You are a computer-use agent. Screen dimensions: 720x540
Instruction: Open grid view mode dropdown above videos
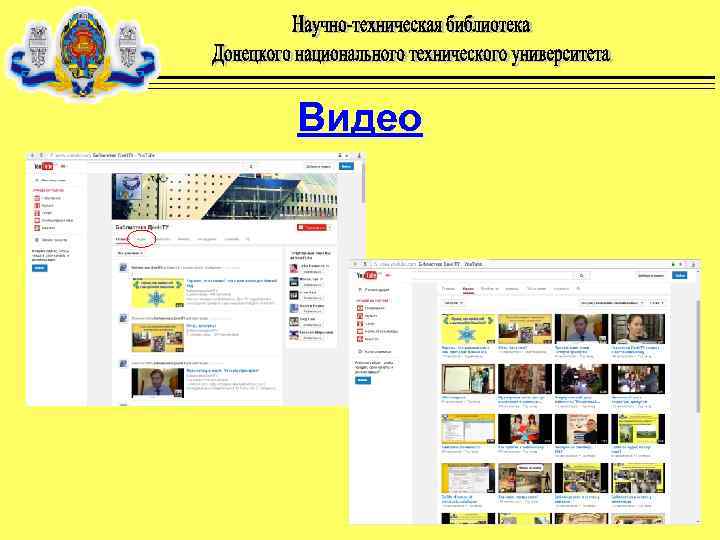click(657, 303)
